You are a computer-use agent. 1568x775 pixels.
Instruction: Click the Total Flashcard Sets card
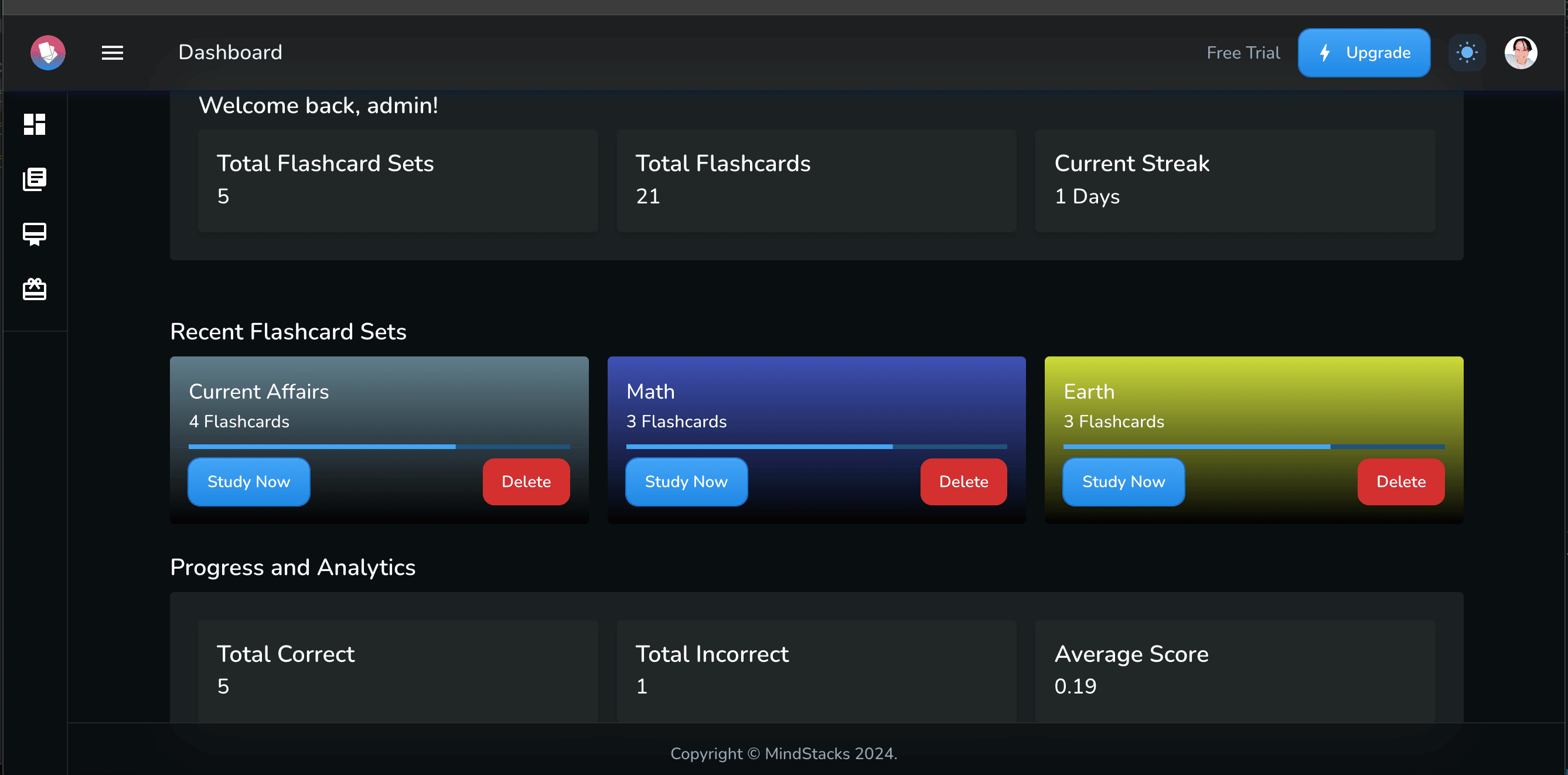(x=397, y=180)
